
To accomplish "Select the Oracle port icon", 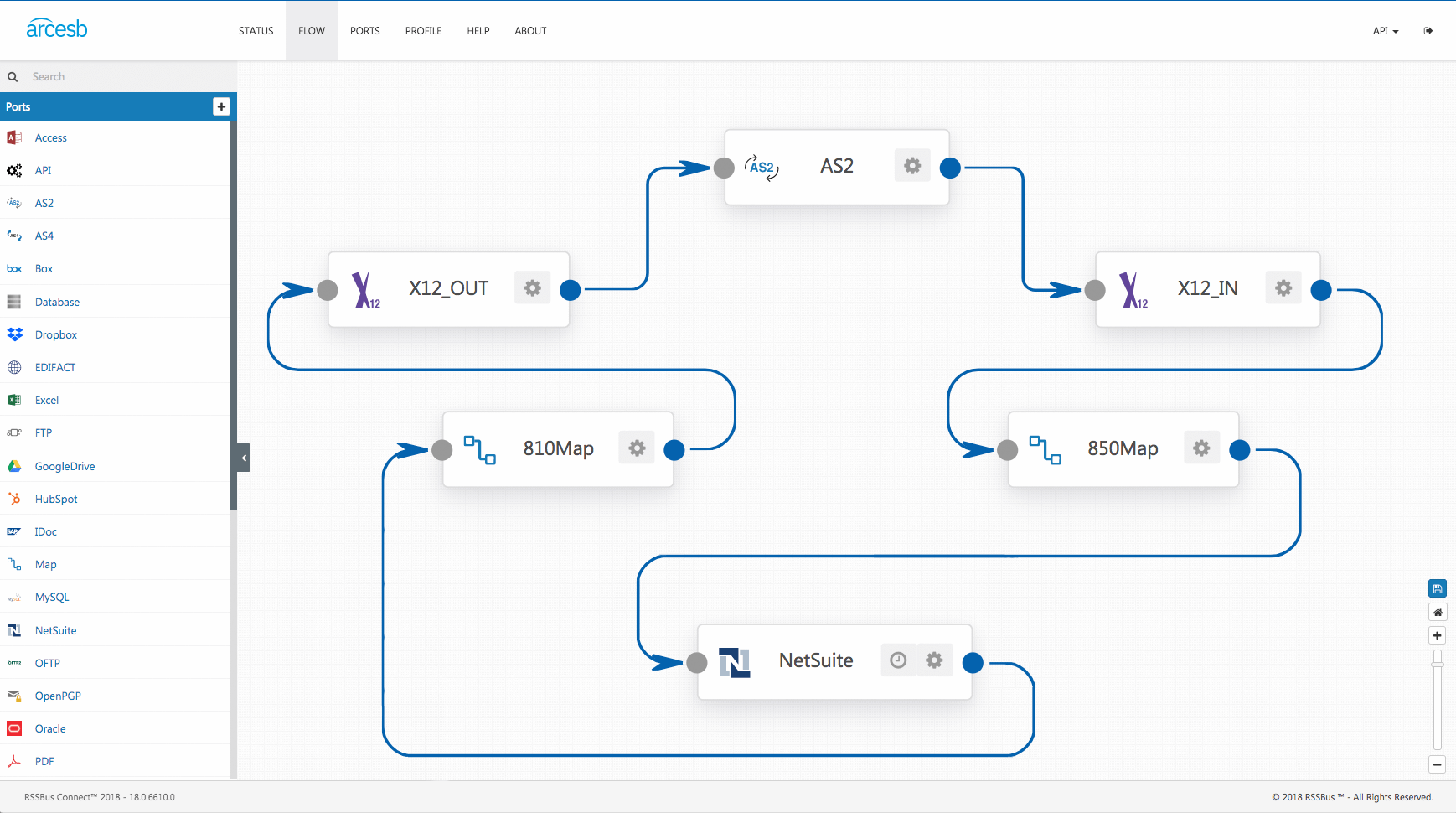I will [14, 728].
